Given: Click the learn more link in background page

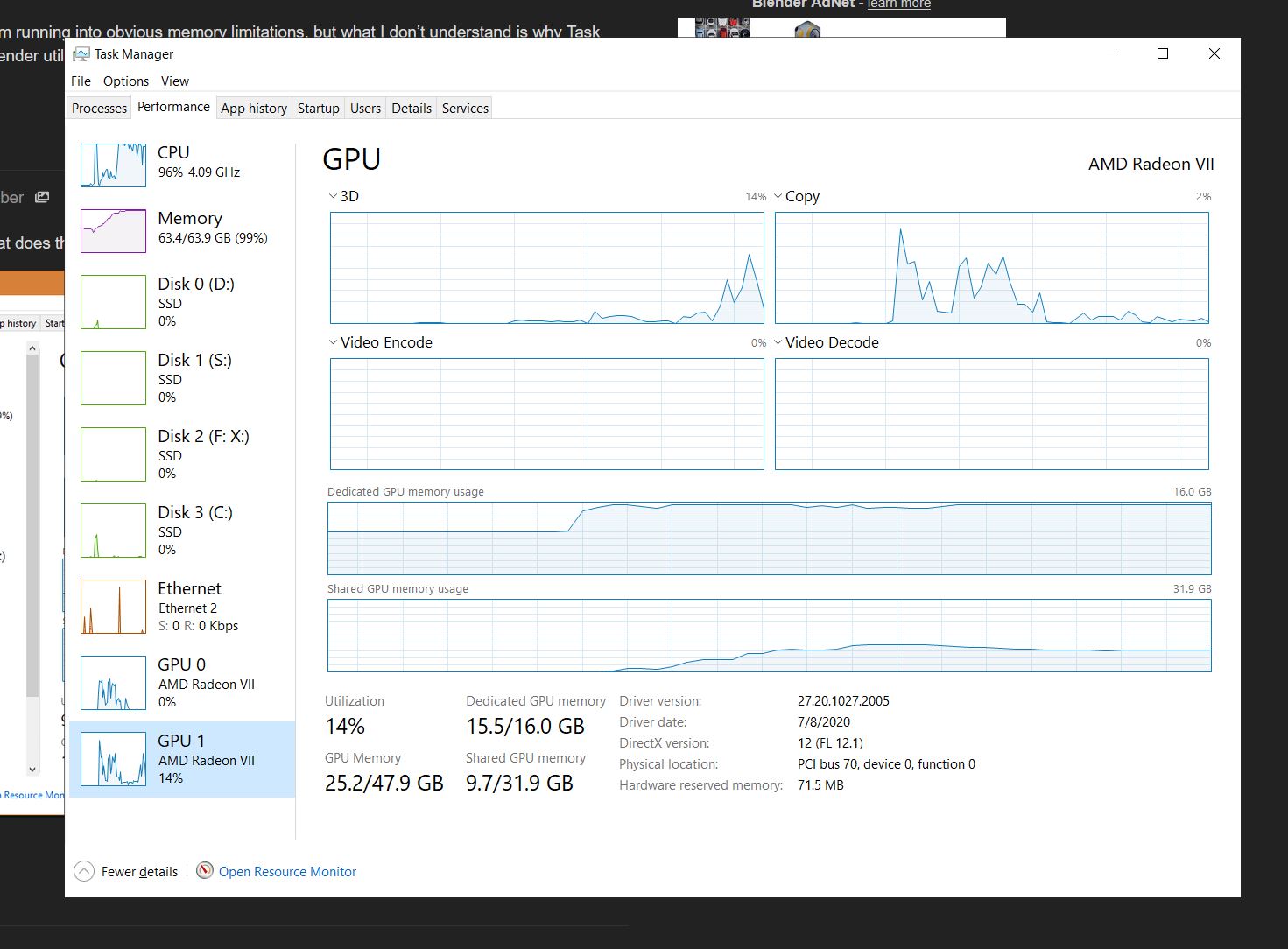Looking at the screenshot, I should [898, 4].
